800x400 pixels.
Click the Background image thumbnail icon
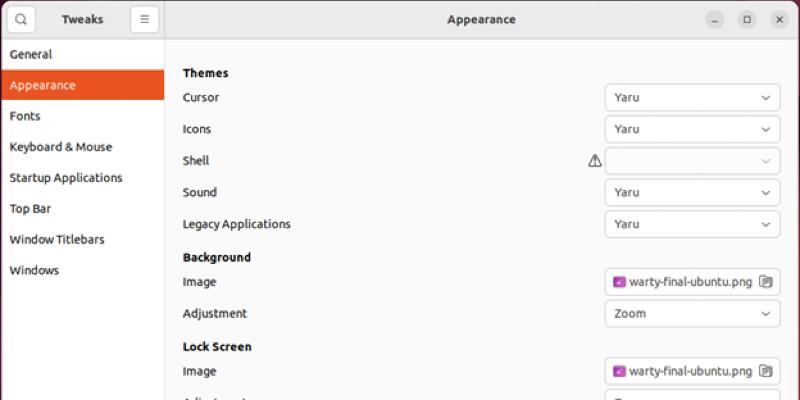619,282
